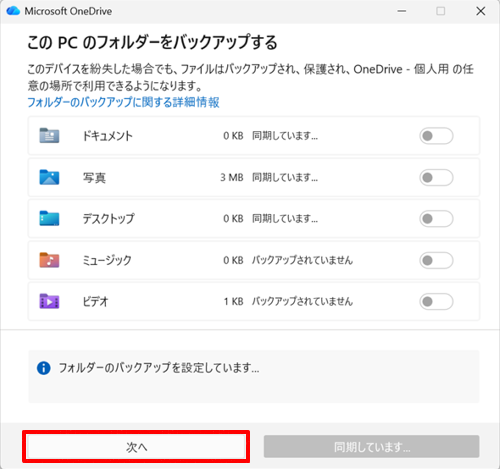Select the ドキュメント row label

[x=107, y=136]
